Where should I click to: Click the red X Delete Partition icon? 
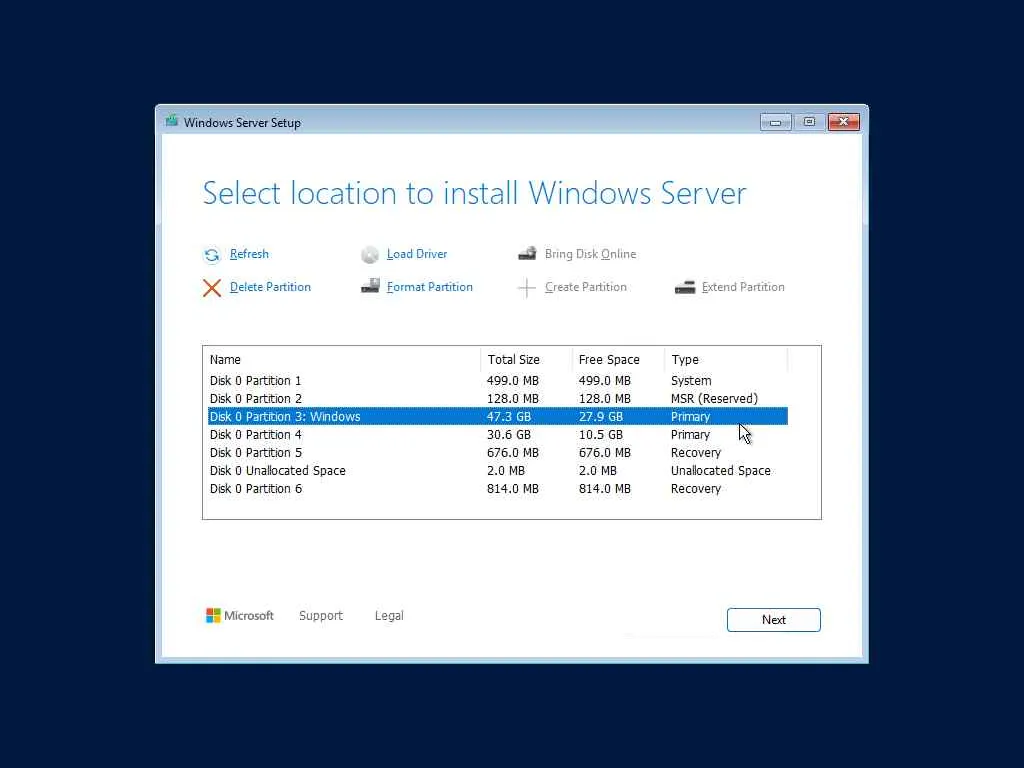pyautogui.click(x=212, y=288)
